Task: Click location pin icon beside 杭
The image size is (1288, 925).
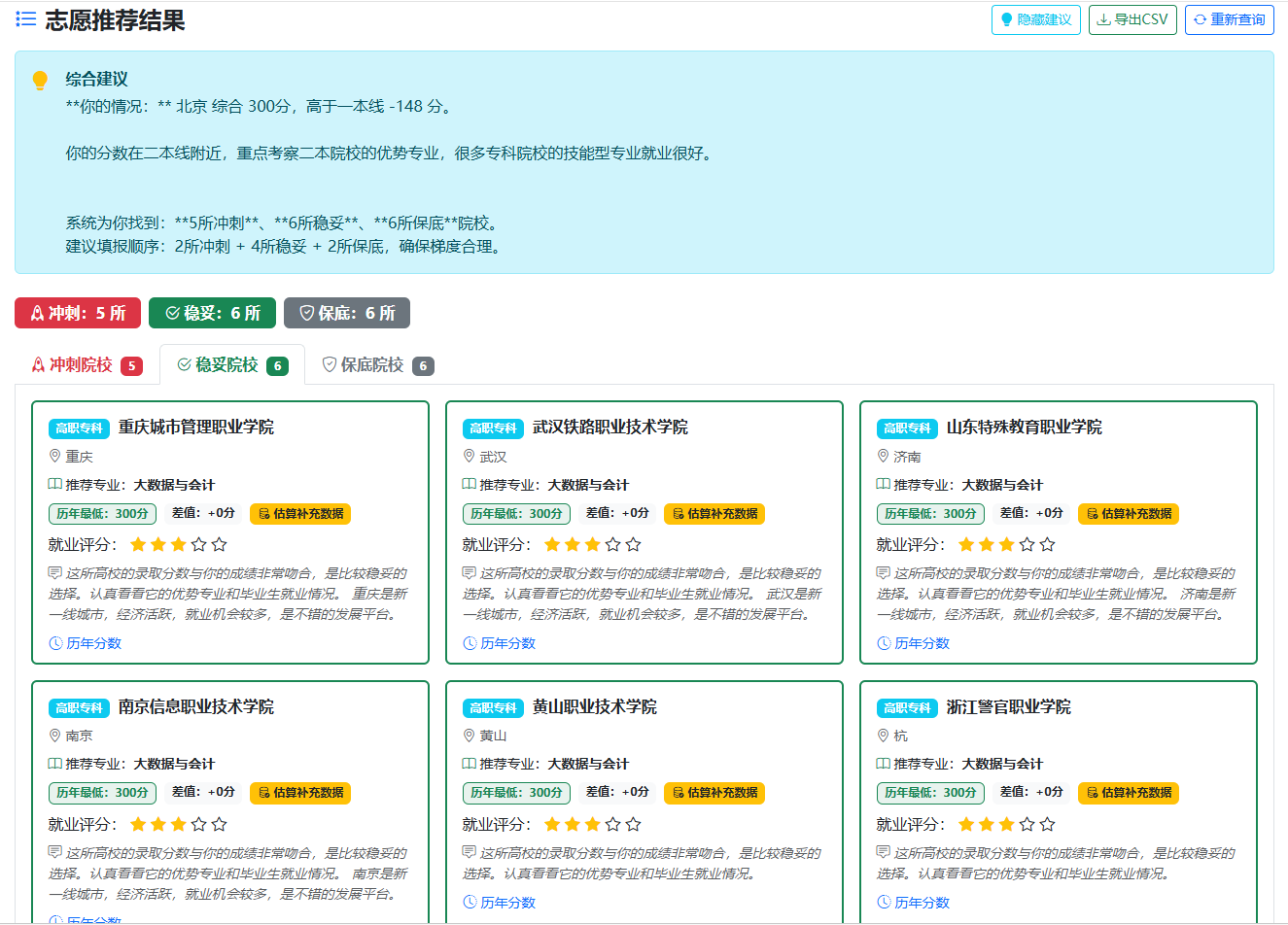Action: coord(884,736)
